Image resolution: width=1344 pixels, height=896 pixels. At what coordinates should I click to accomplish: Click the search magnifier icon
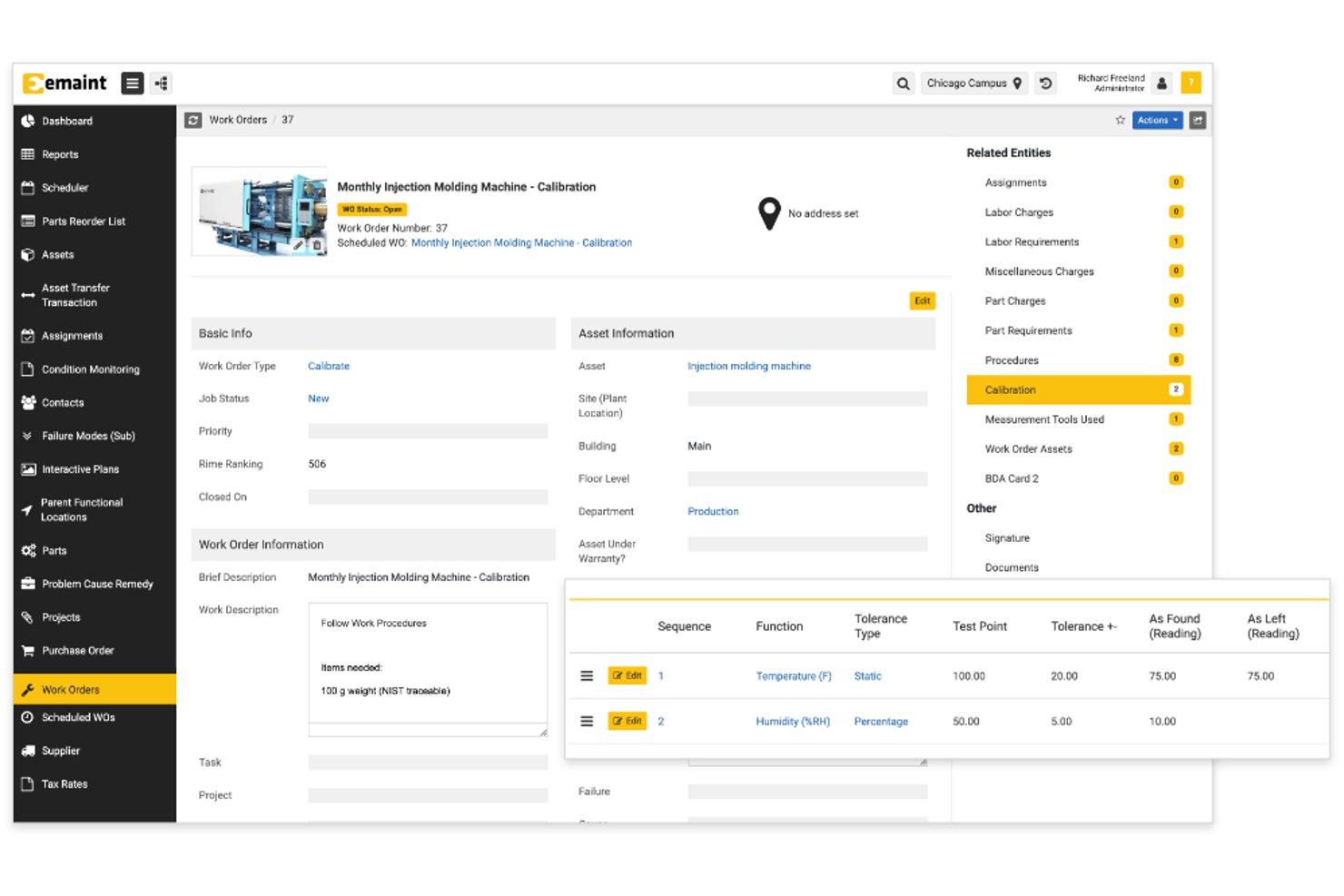(x=903, y=84)
